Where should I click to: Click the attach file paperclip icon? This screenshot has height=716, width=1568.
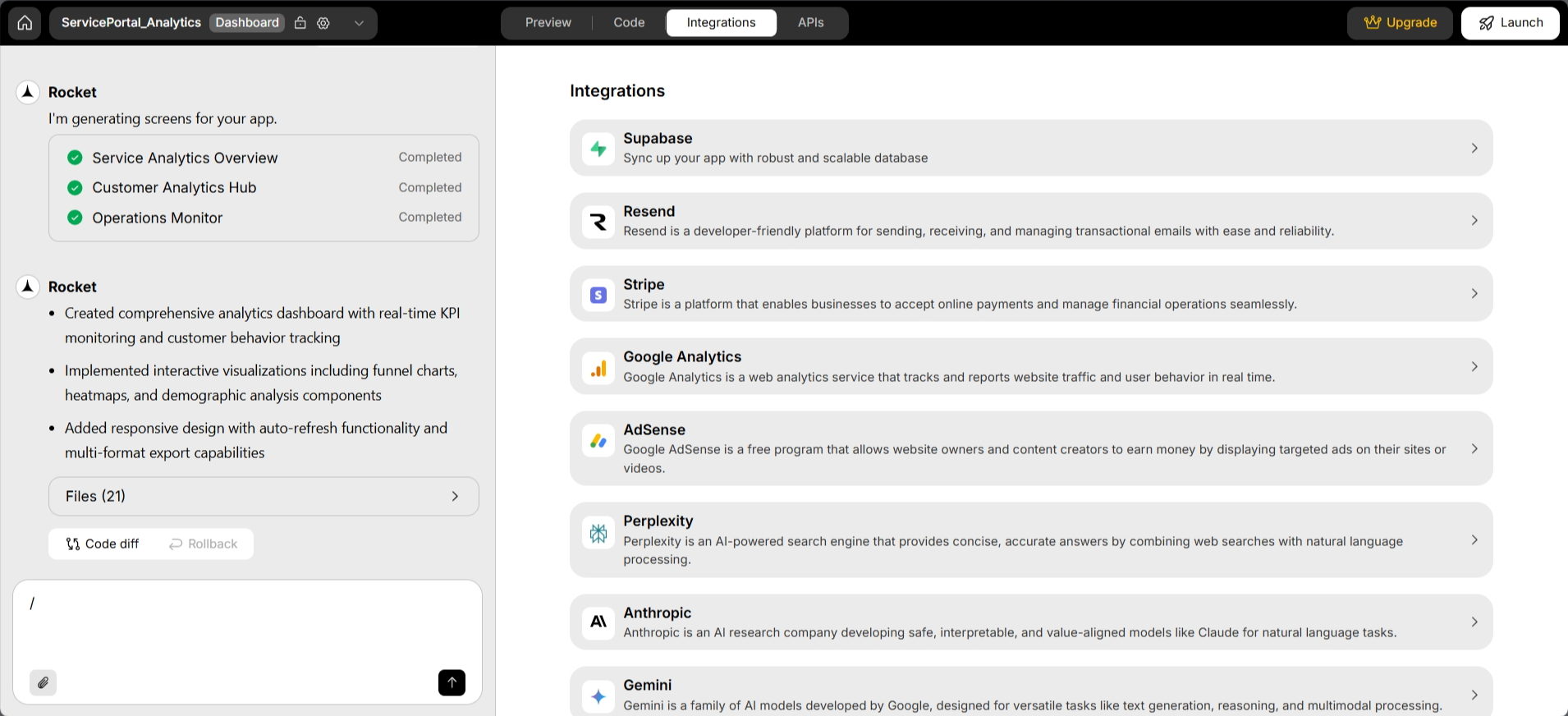click(x=43, y=682)
